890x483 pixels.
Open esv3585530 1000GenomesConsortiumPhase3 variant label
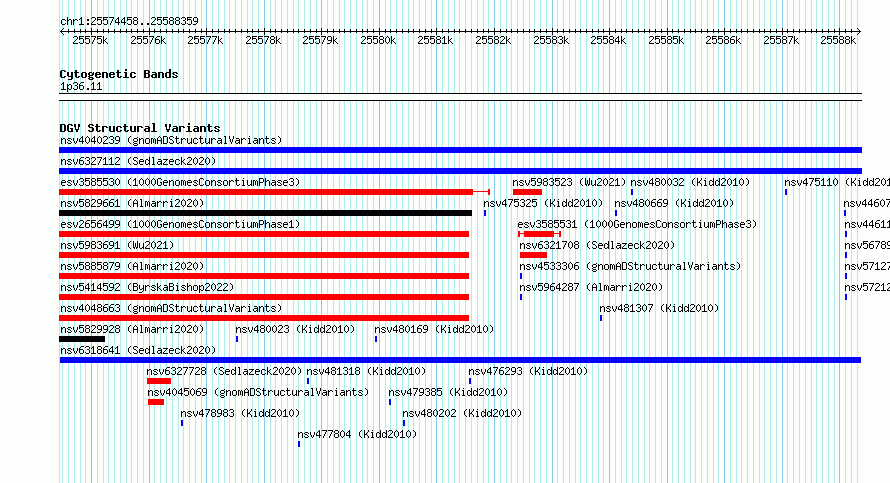pyautogui.click(x=180, y=182)
